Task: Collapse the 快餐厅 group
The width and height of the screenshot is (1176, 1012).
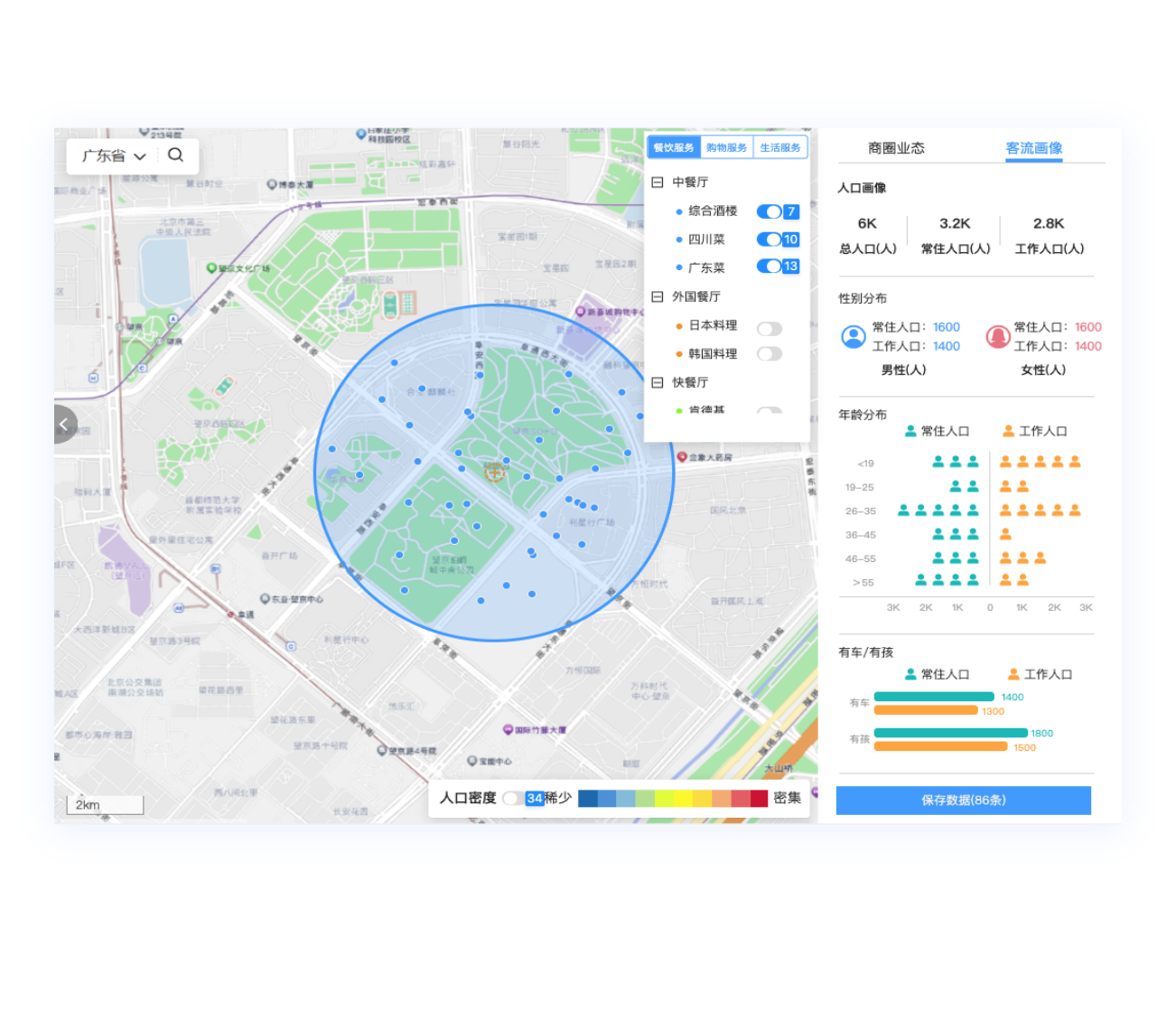Action: tap(658, 382)
